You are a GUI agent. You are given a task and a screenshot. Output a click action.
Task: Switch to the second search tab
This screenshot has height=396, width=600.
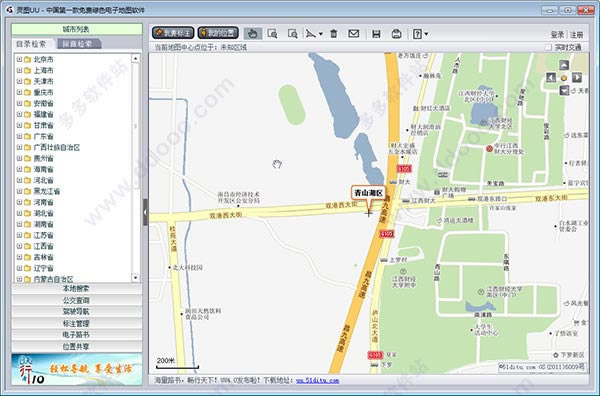click(x=78, y=44)
